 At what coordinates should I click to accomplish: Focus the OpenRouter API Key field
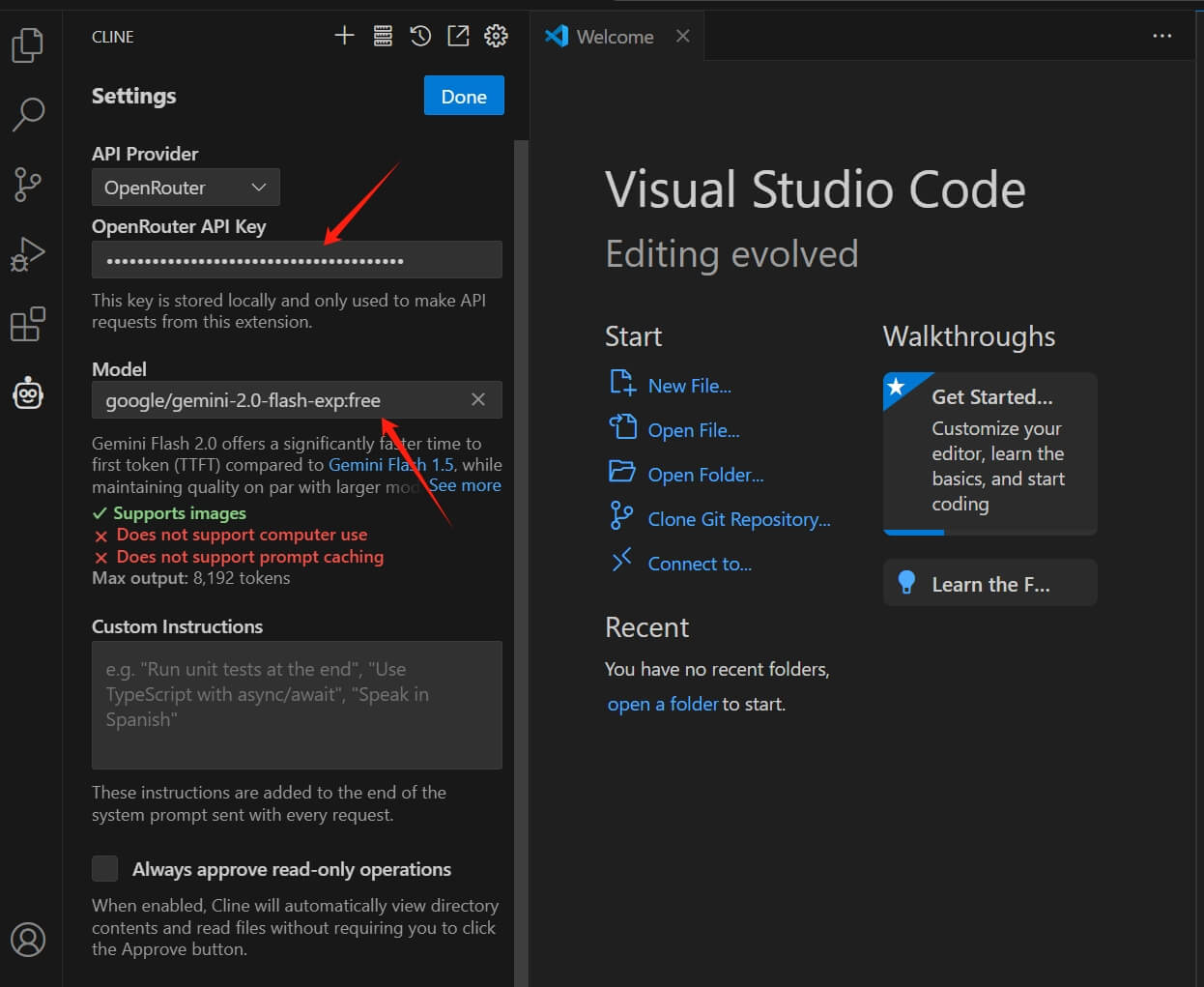click(x=297, y=260)
